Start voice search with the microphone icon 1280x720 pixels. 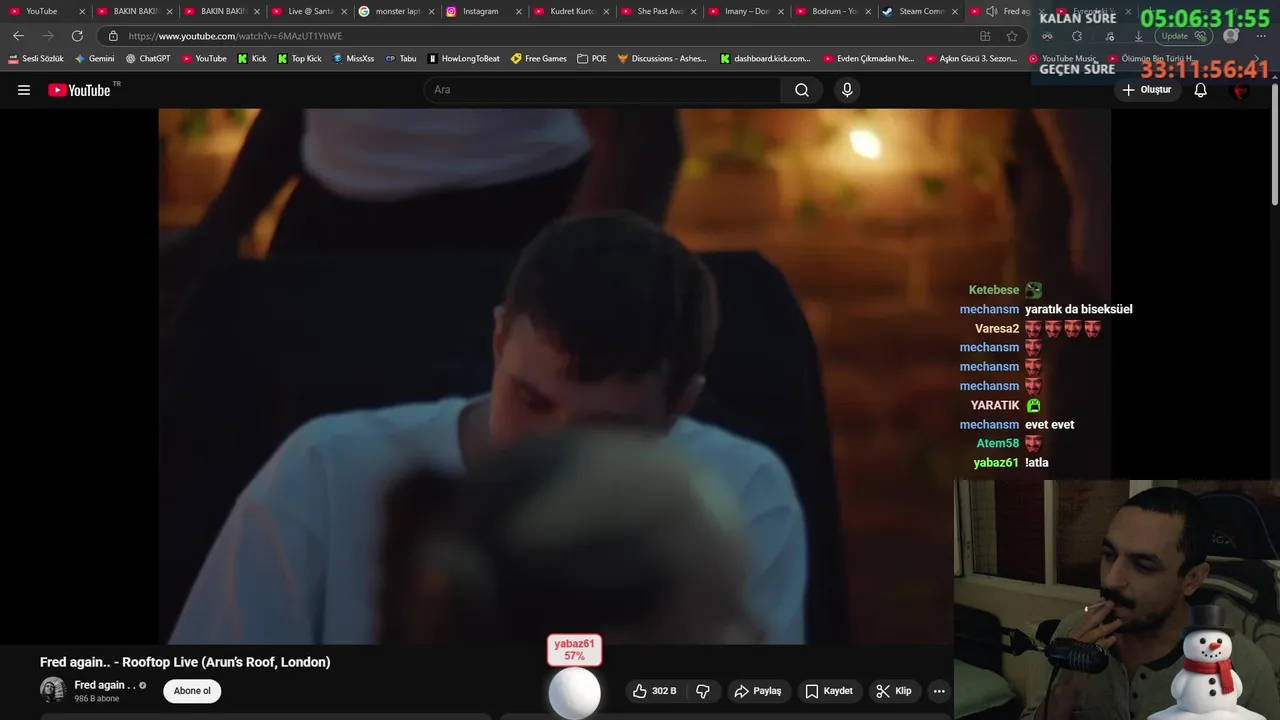tap(847, 90)
